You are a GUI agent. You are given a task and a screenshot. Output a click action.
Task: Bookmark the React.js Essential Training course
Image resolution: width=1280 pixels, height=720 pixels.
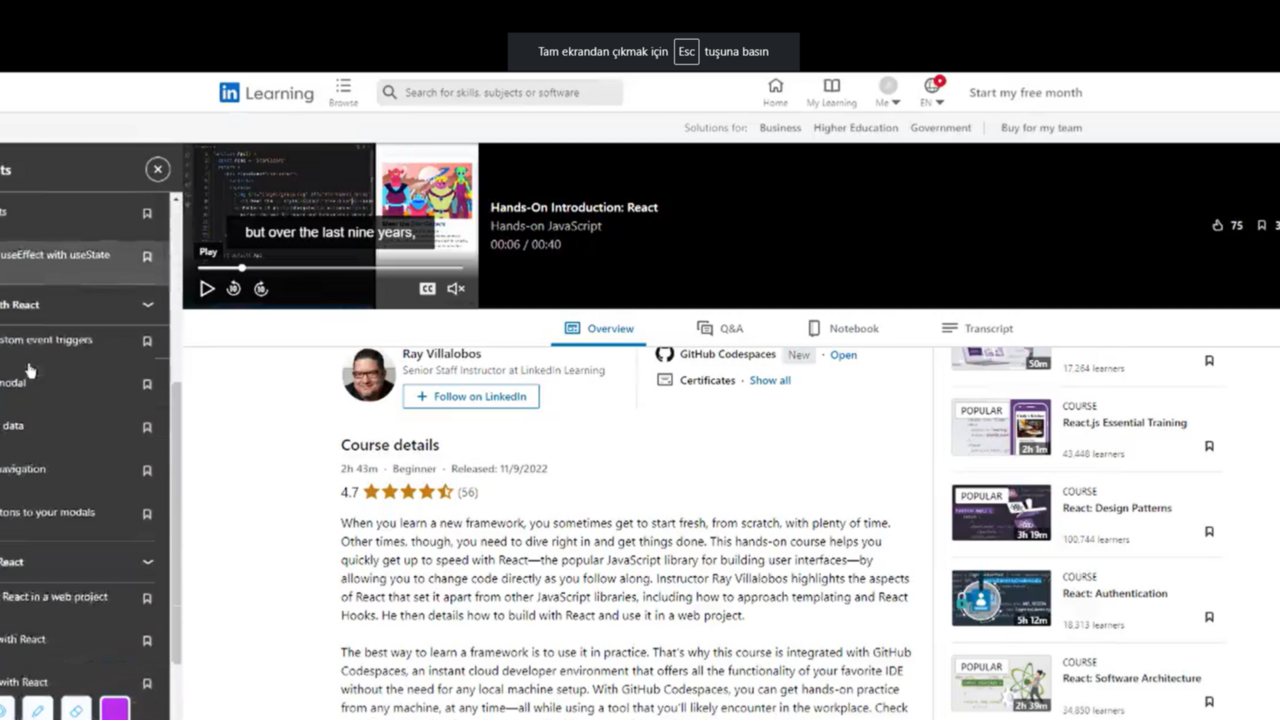pyautogui.click(x=1209, y=446)
